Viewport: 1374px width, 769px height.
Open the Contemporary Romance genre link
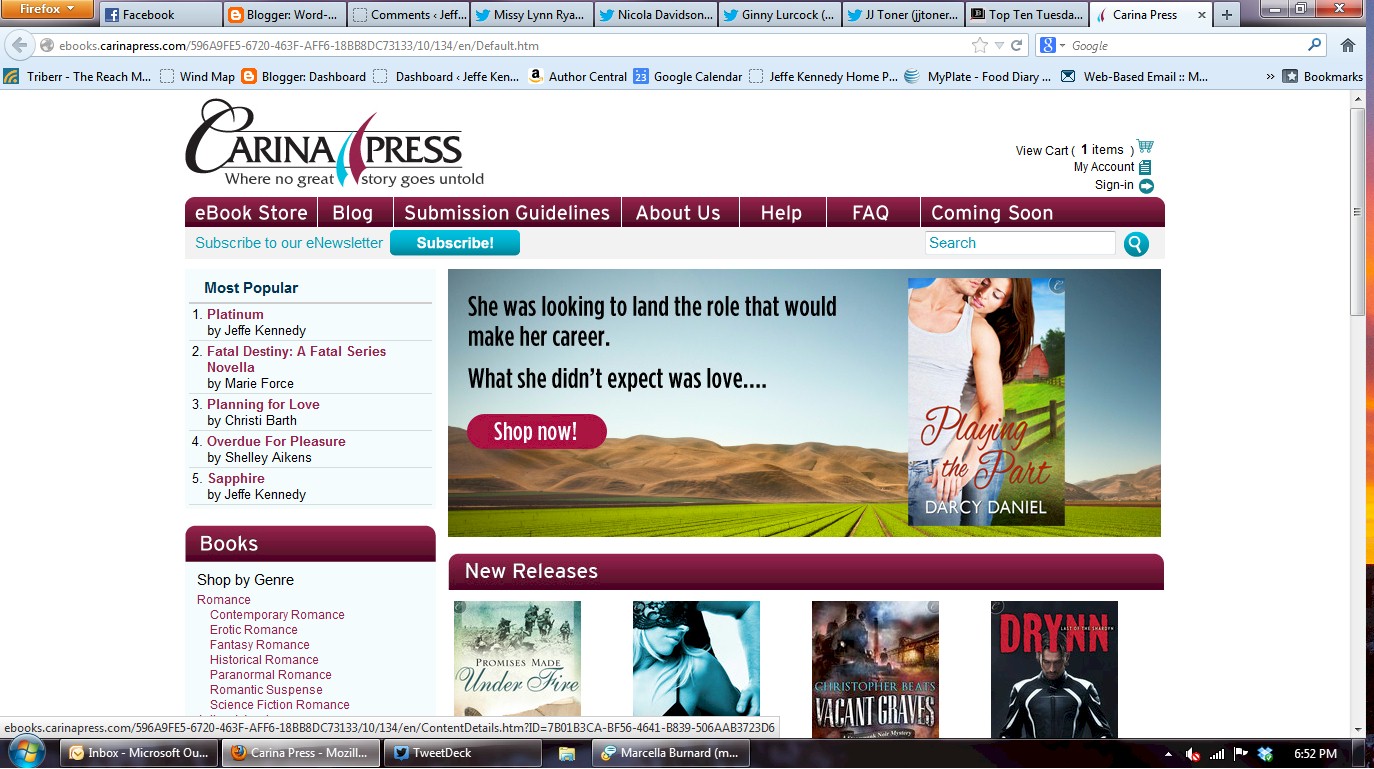coord(277,615)
